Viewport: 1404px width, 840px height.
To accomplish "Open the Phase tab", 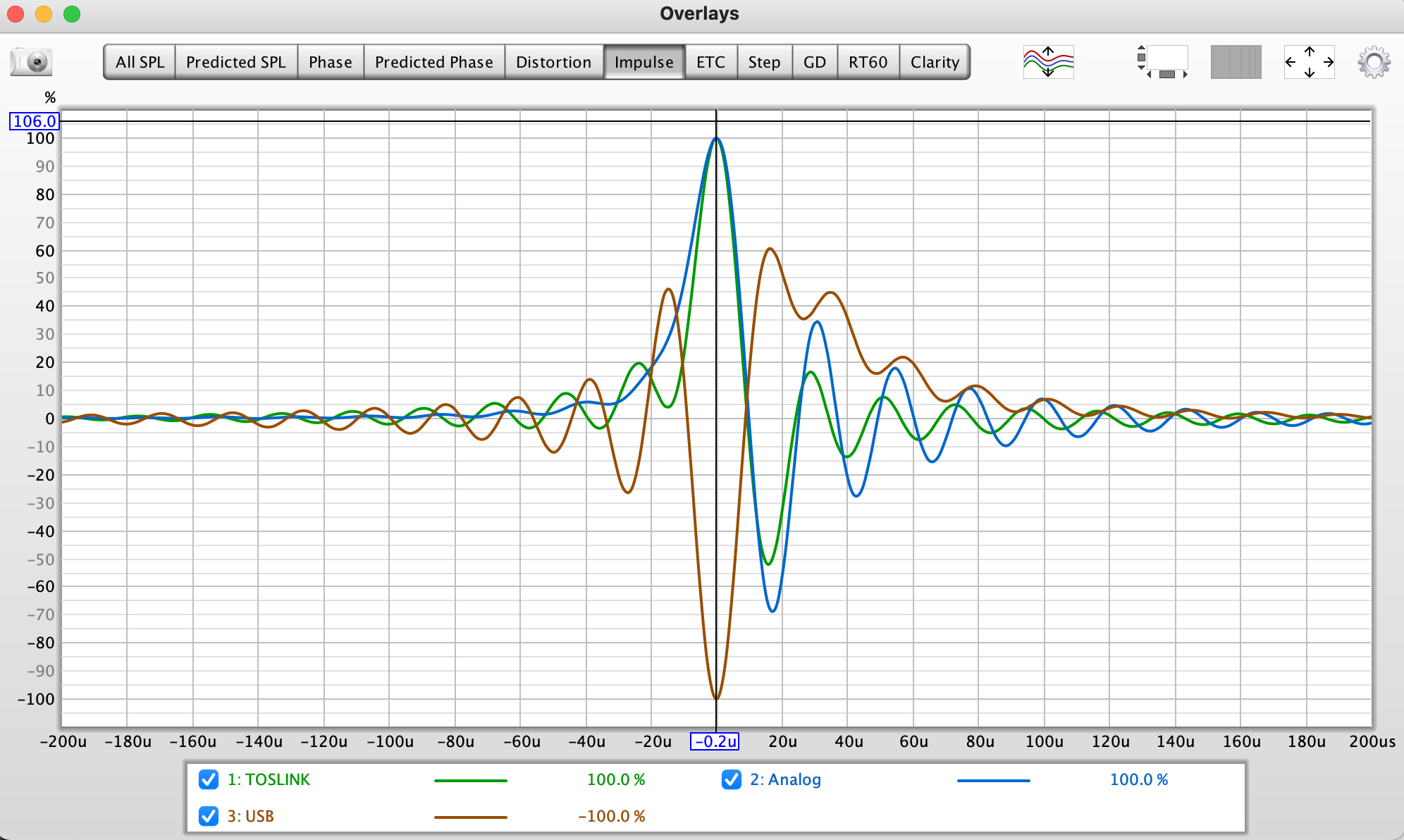I will pyautogui.click(x=331, y=62).
